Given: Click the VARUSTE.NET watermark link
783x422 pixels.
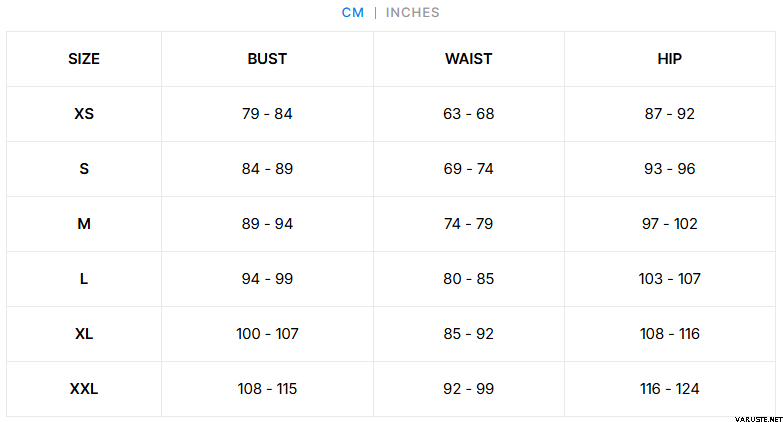Looking at the screenshot, I should pos(759,419).
